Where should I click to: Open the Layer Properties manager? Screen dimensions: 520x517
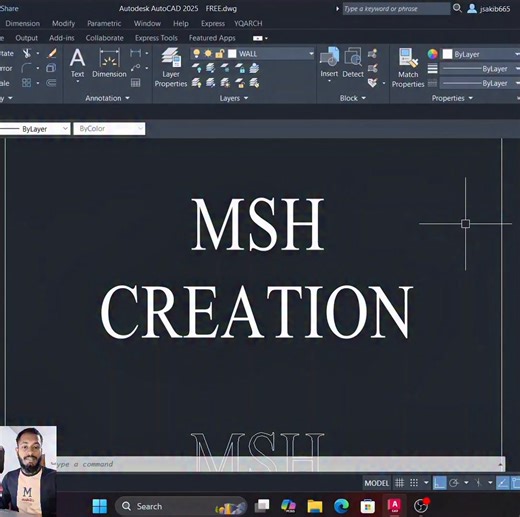point(171,67)
